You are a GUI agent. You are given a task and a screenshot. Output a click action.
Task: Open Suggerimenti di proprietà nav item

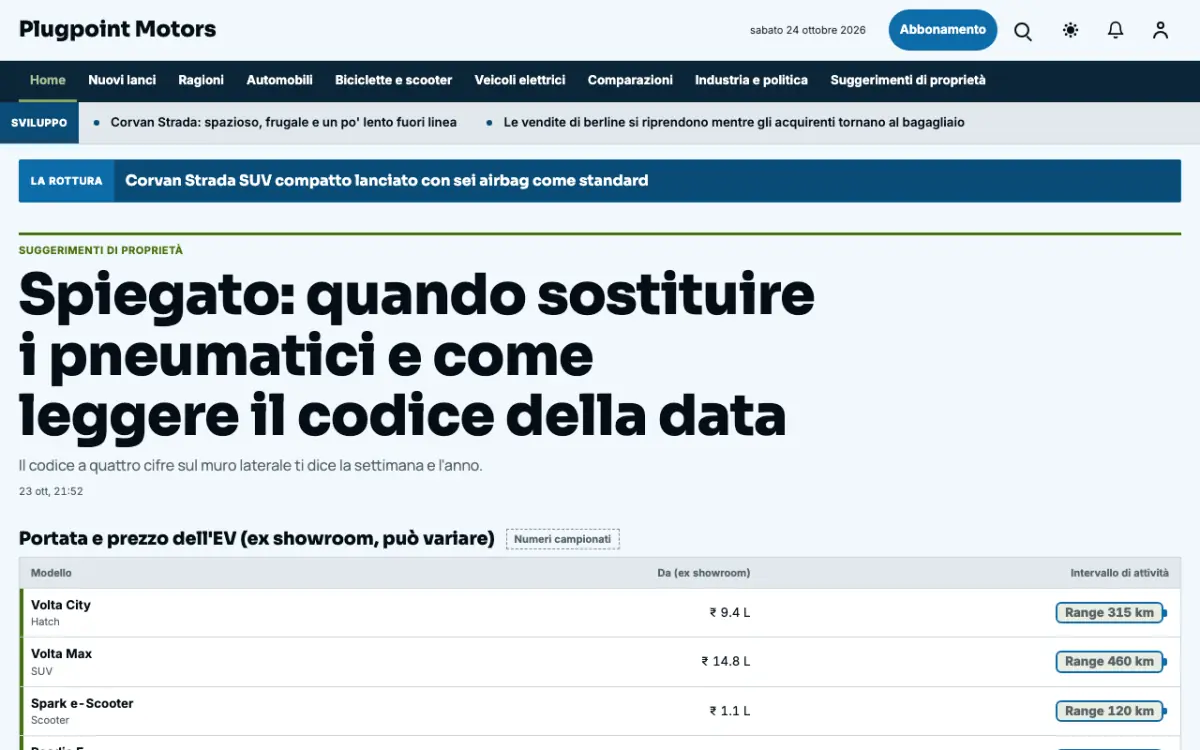click(x=908, y=80)
